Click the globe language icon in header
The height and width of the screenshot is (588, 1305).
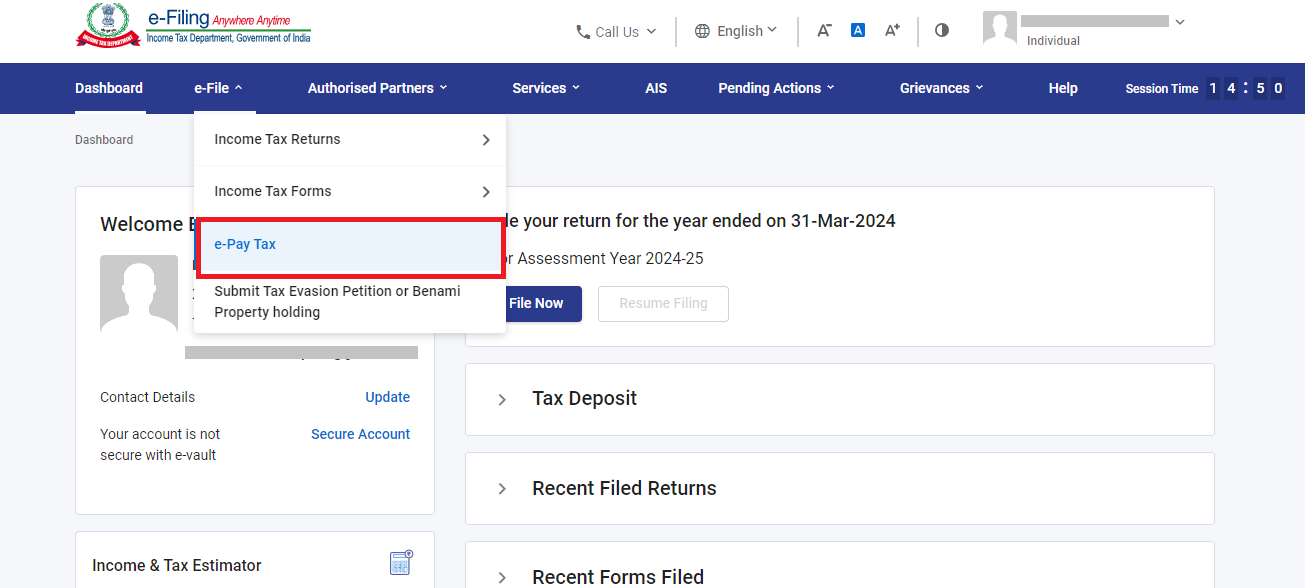click(701, 31)
